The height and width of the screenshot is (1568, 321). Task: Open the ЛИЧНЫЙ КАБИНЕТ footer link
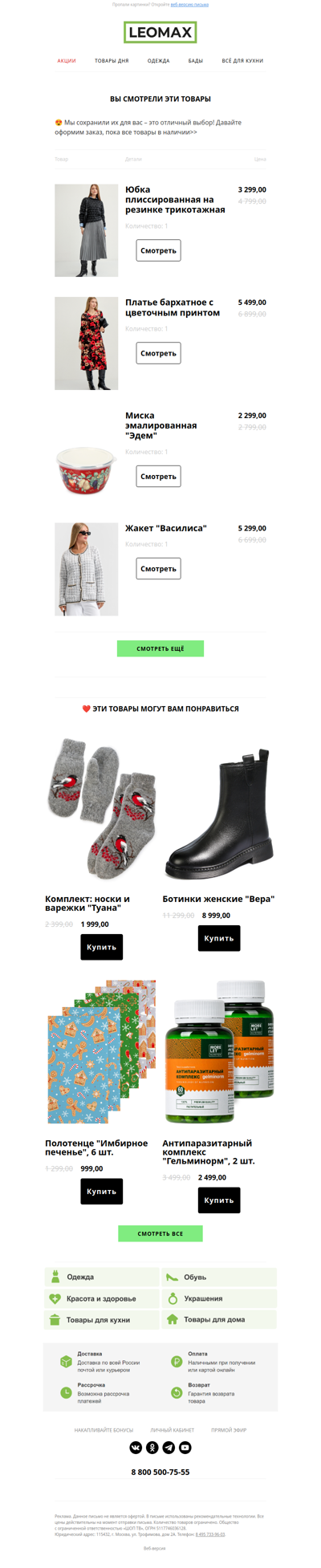pos(173,1430)
